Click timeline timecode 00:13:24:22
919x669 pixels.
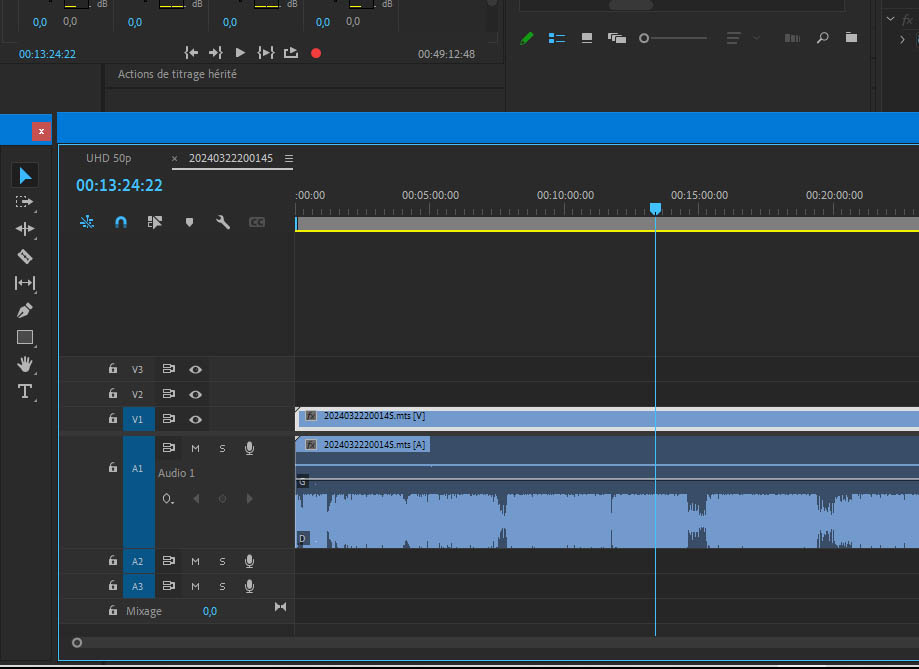click(119, 185)
